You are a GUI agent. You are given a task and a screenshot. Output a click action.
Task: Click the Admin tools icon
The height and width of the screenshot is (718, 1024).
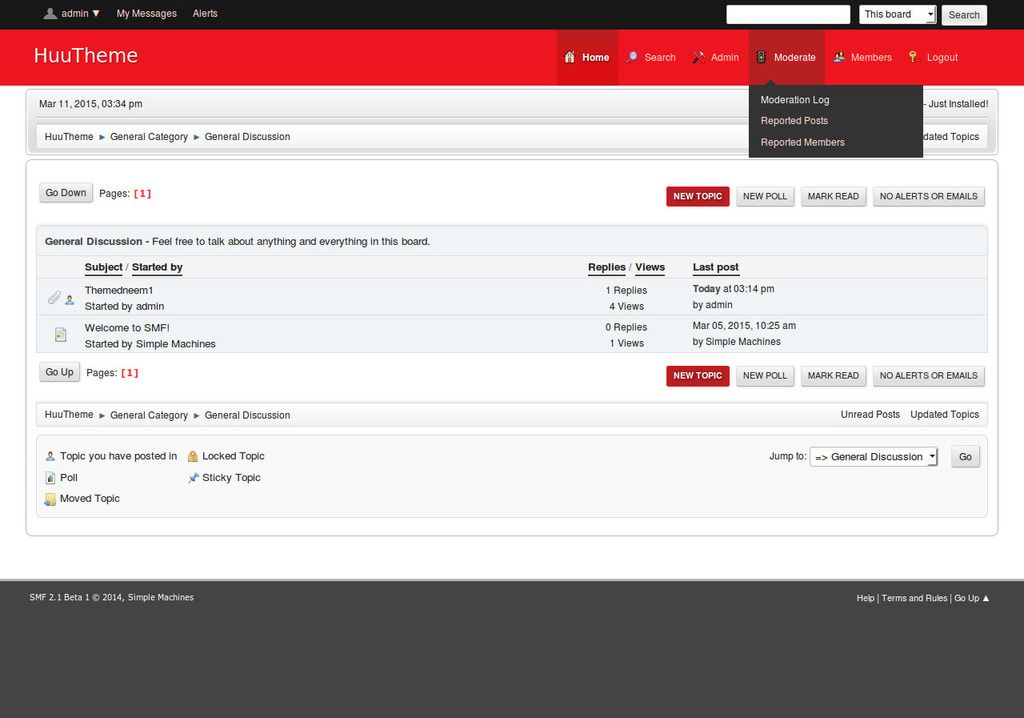[x=698, y=57]
